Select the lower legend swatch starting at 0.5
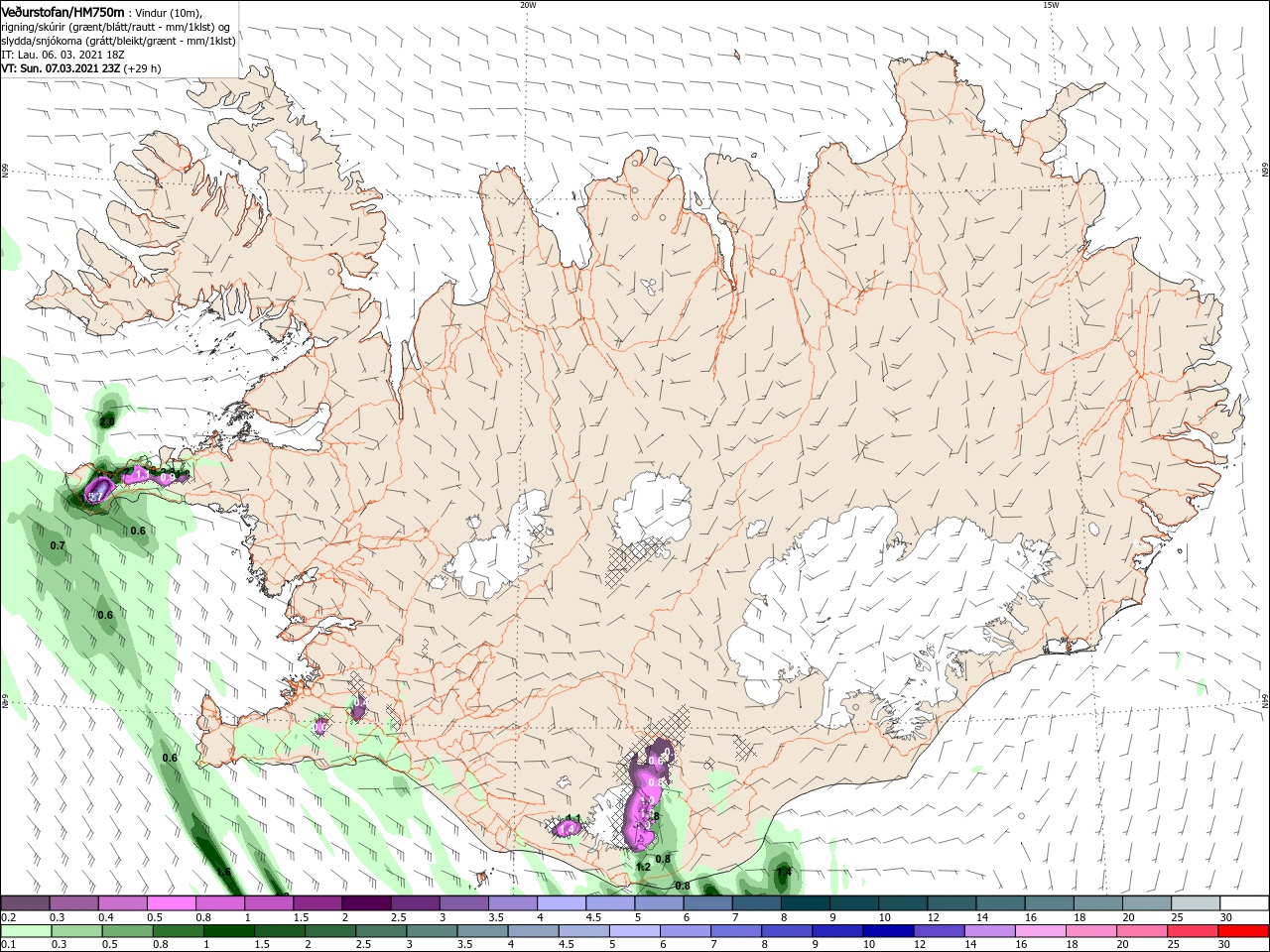The image size is (1270, 952). point(127,931)
